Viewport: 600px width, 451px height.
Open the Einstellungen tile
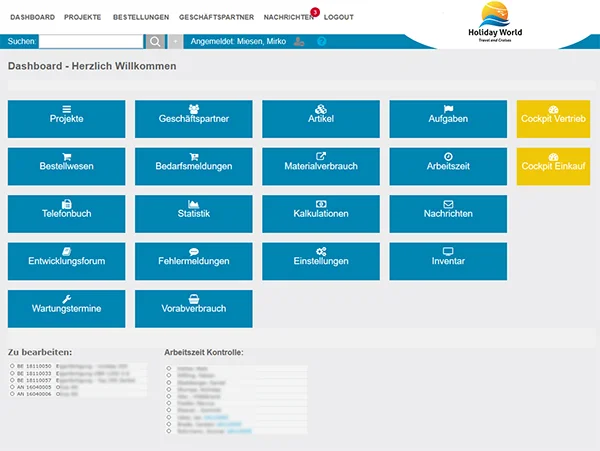pos(321,261)
